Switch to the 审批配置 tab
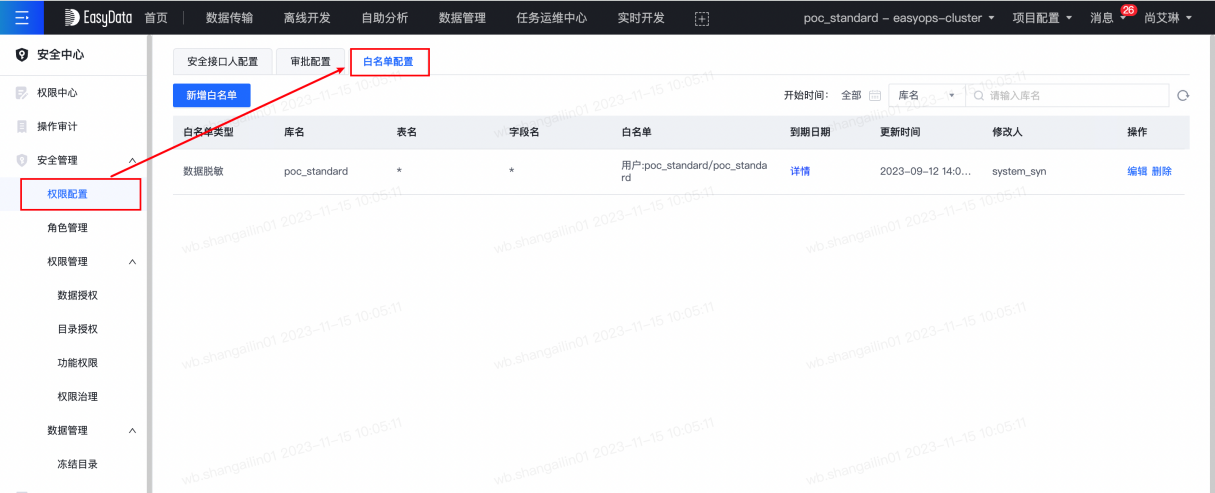The width and height of the screenshot is (1215, 493). [x=310, y=61]
